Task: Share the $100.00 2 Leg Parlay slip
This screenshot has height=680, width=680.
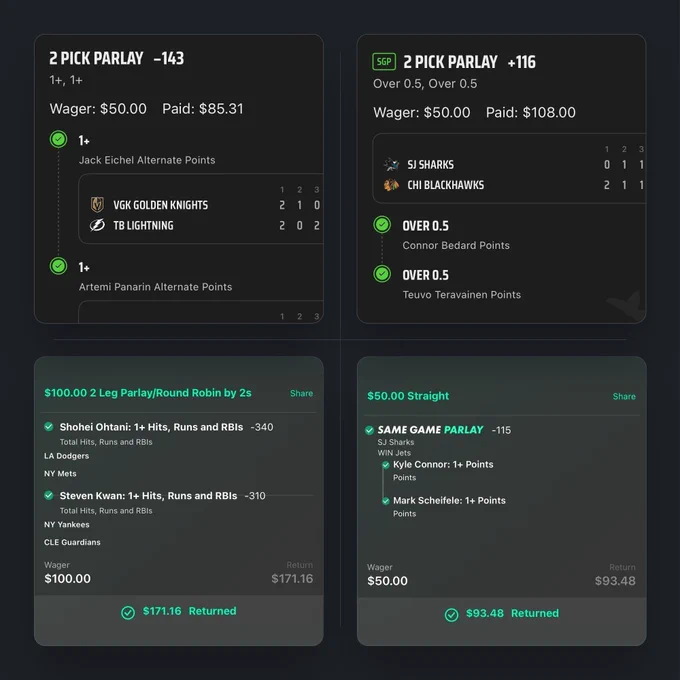Action: tap(301, 393)
